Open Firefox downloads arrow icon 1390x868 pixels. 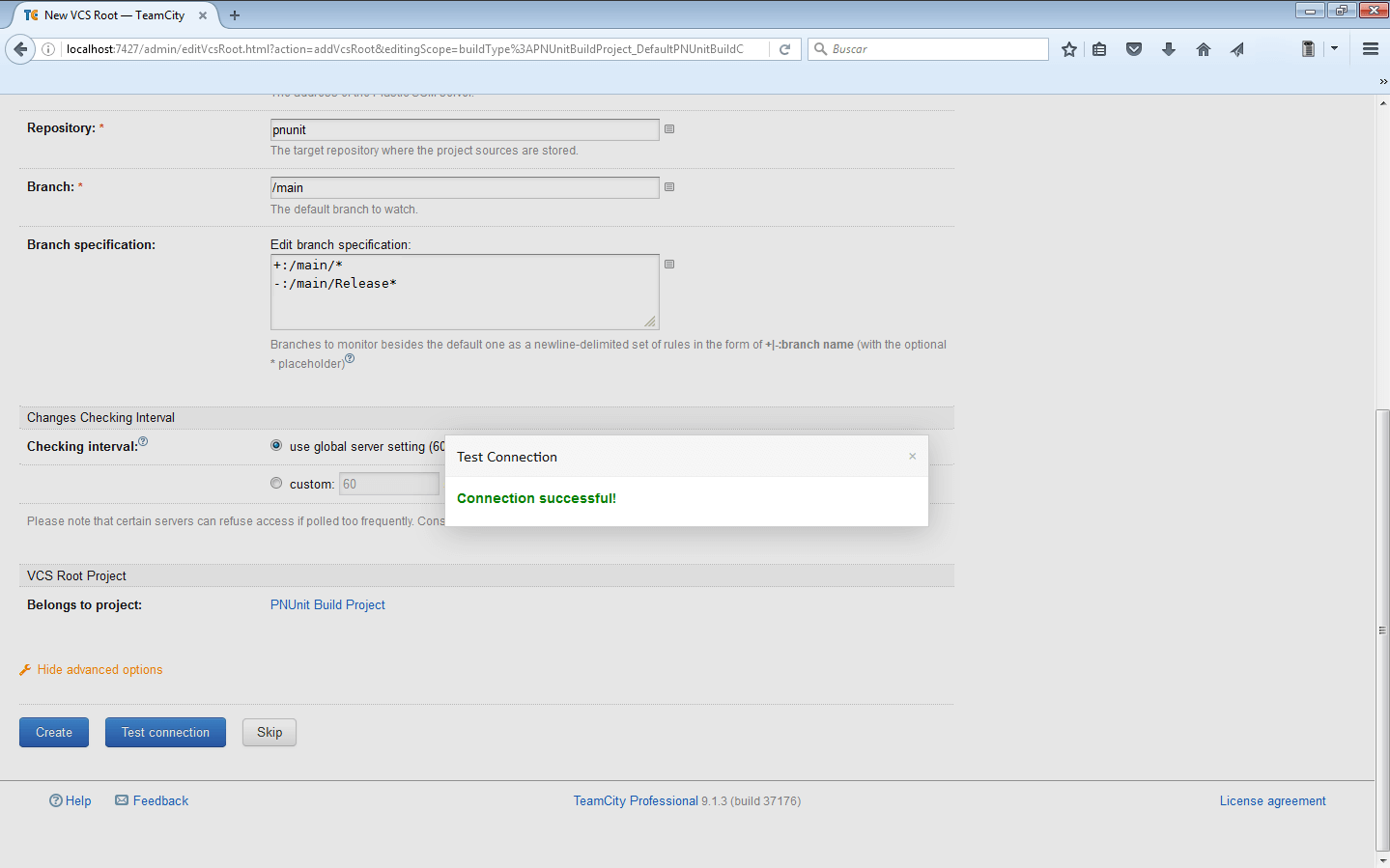[x=1169, y=49]
